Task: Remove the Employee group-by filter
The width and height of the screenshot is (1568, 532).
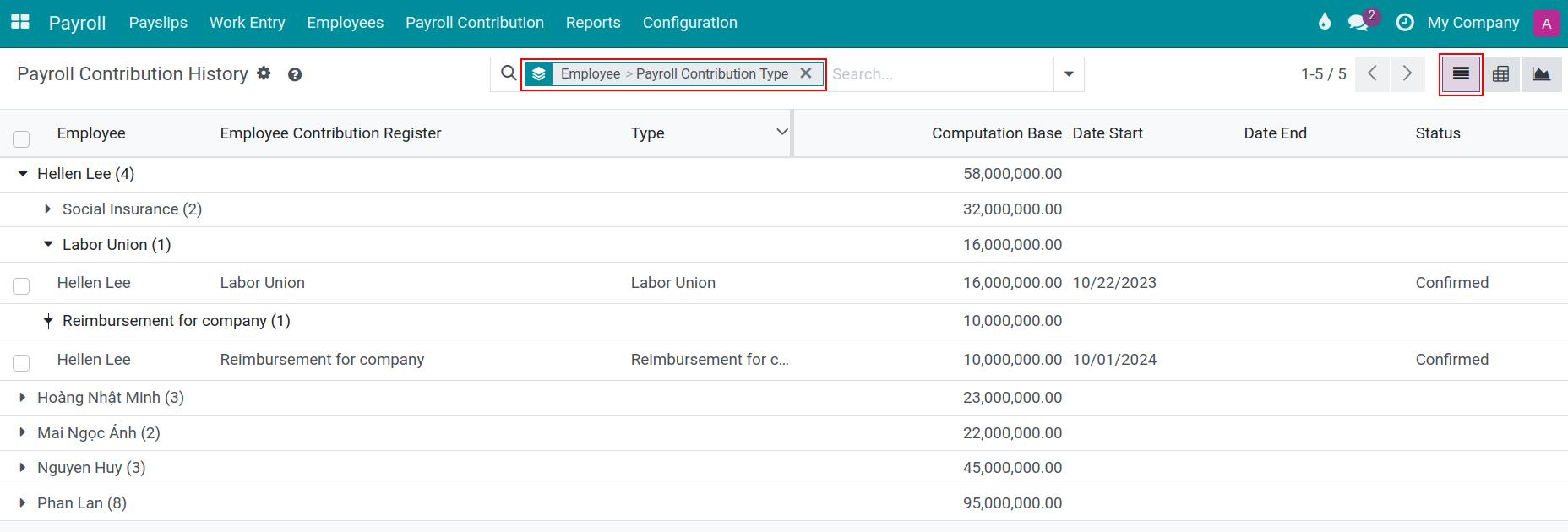Action: point(806,73)
